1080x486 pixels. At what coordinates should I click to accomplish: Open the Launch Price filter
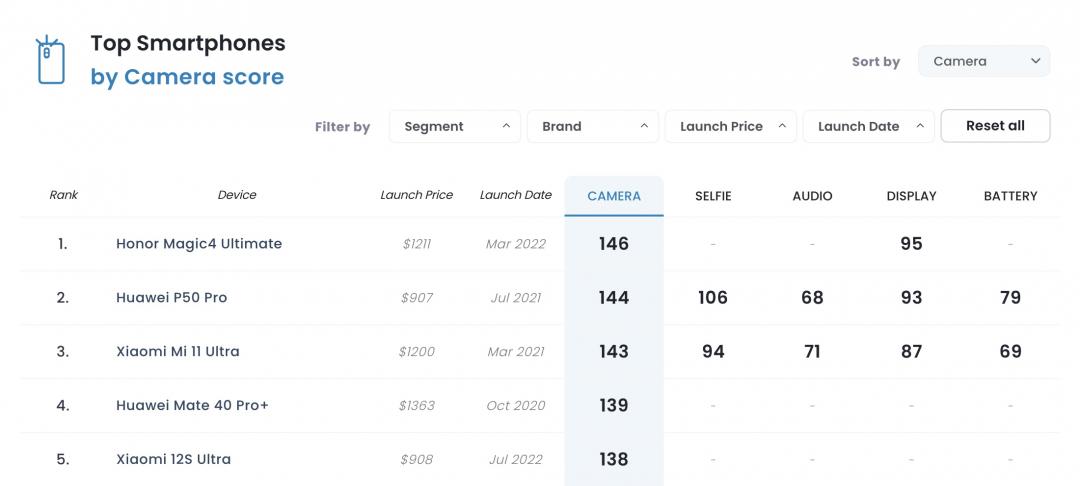730,127
